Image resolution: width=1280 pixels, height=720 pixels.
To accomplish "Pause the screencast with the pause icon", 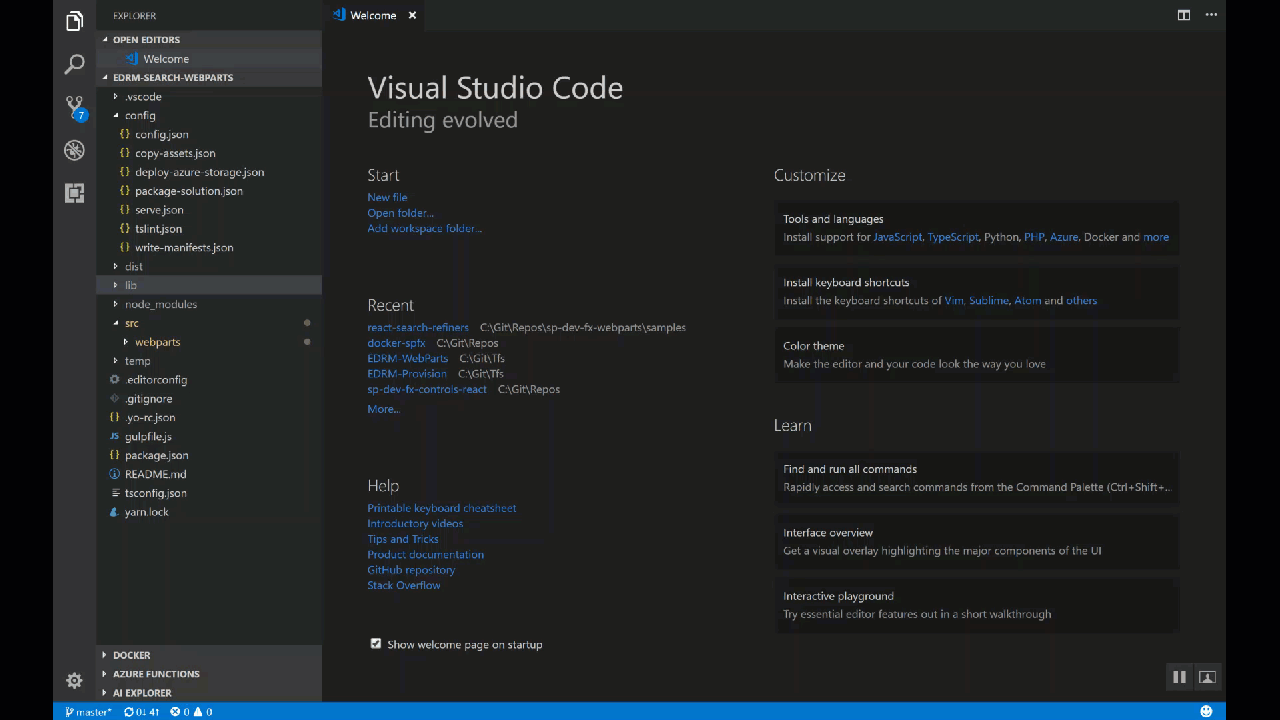I will tap(1179, 677).
